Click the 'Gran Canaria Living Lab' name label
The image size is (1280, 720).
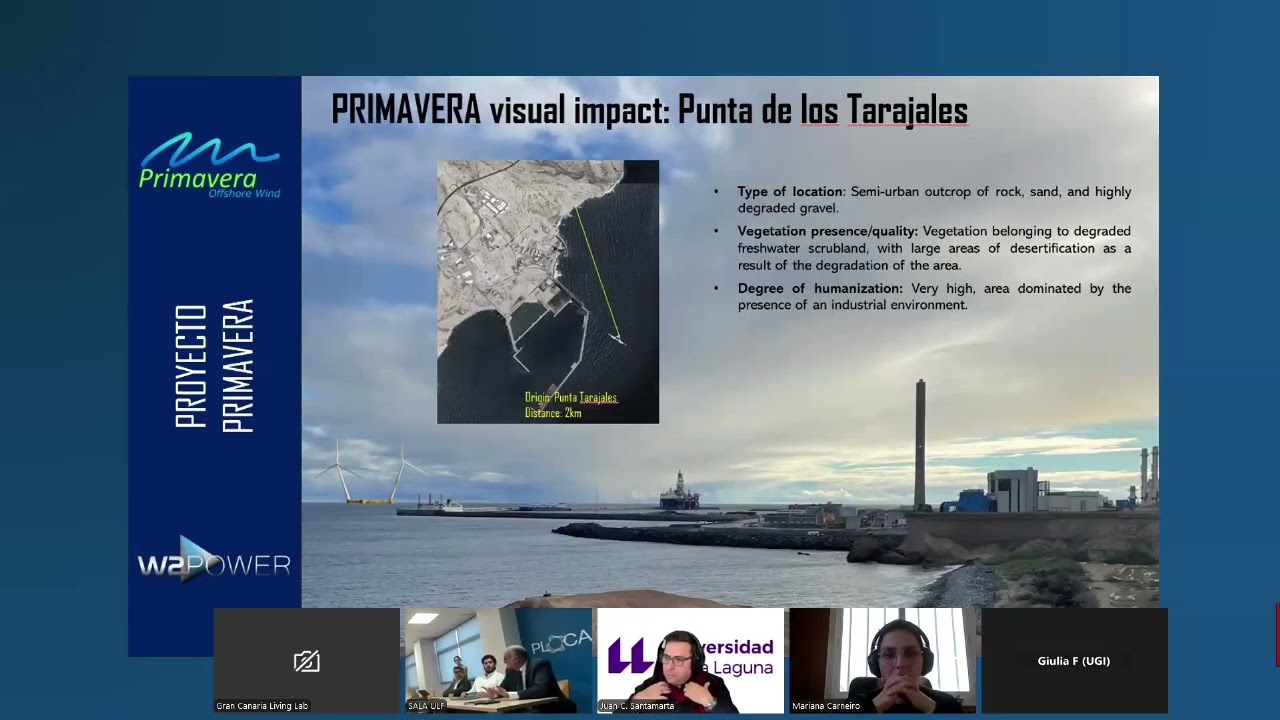tap(262, 706)
